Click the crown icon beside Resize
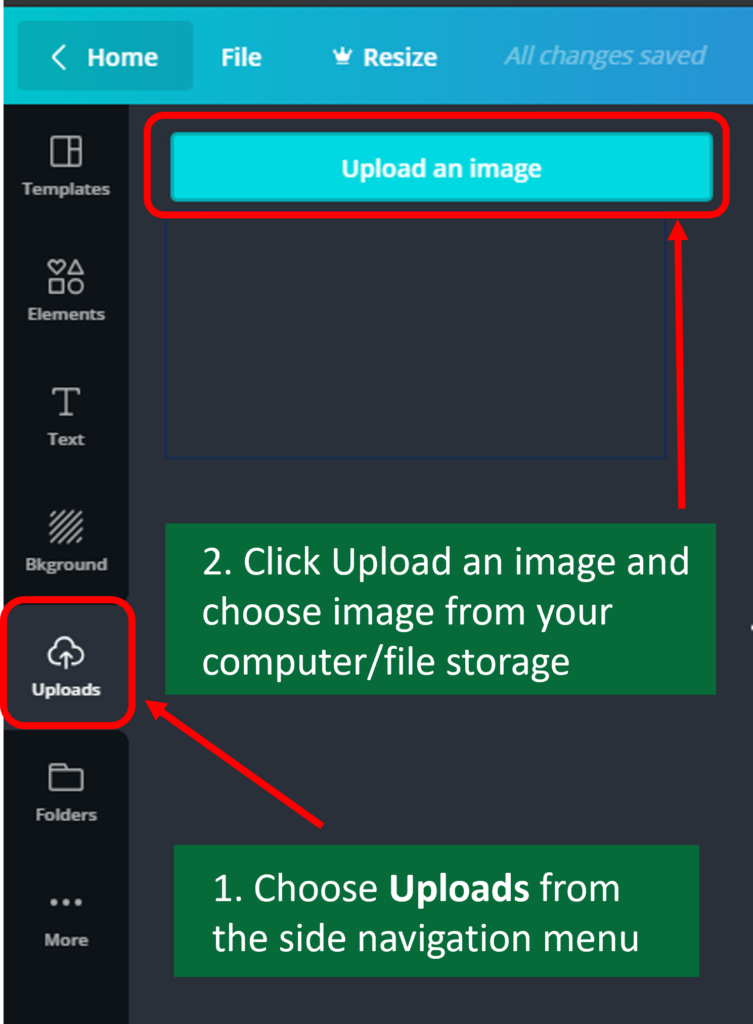 point(342,56)
